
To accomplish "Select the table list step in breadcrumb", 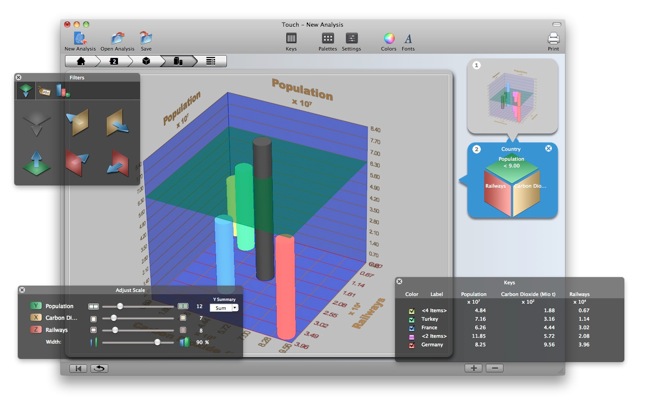I will coord(211,61).
